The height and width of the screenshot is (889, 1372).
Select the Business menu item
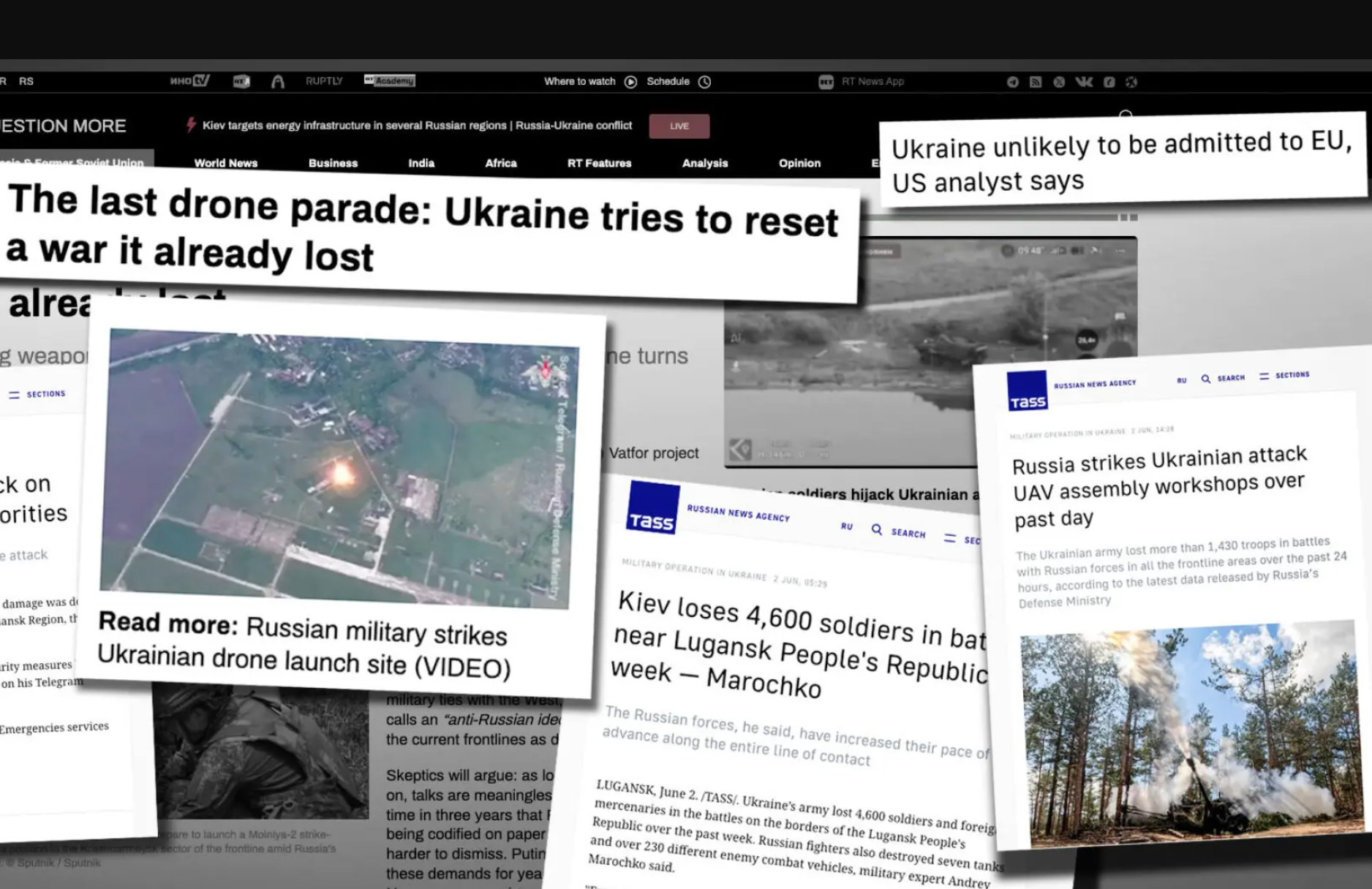pos(333,163)
